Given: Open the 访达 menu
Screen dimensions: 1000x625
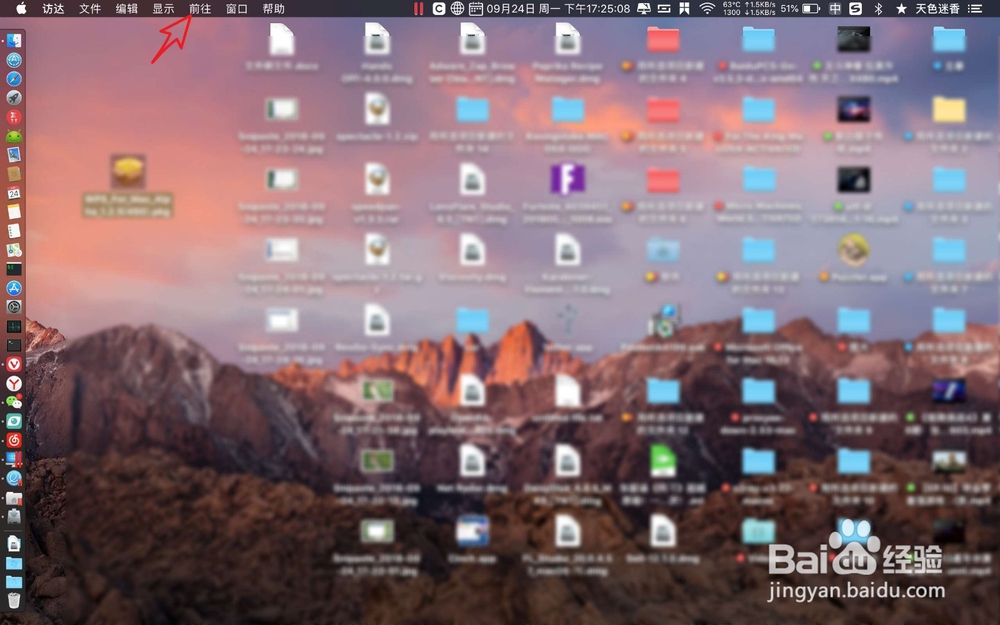Looking at the screenshot, I should (x=54, y=8).
